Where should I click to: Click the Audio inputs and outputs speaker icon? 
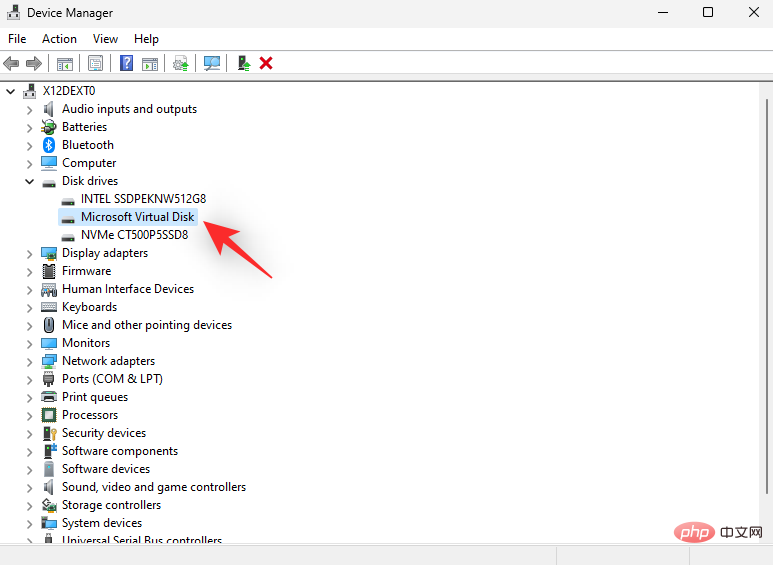(x=49, y=109)
